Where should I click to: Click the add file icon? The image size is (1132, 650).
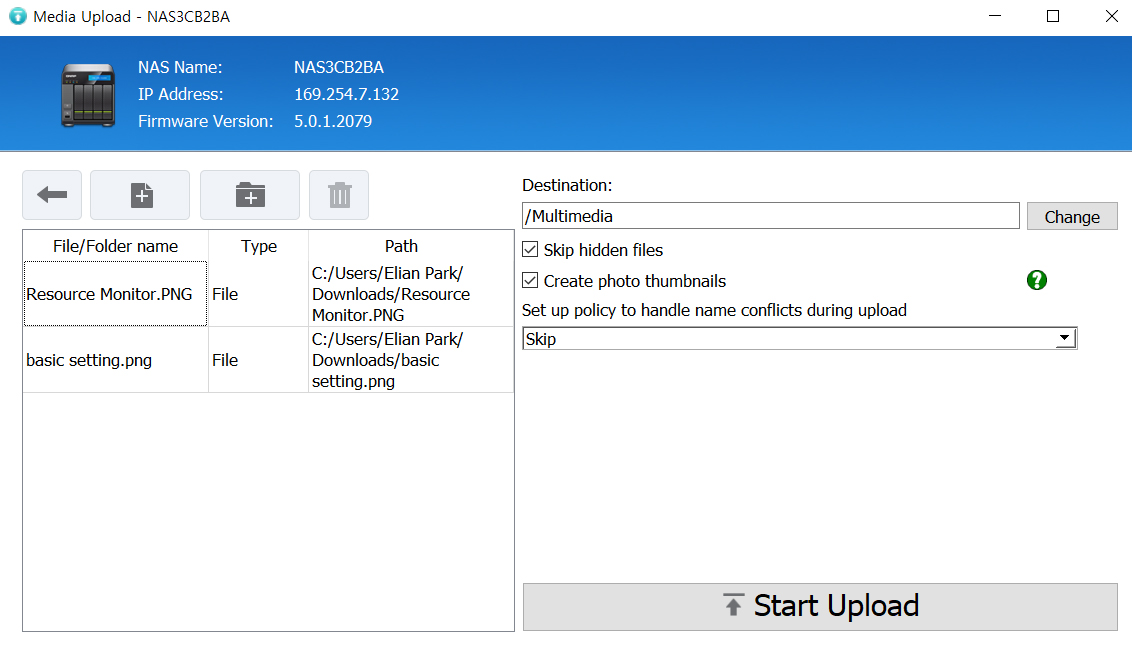click(141, 195)
